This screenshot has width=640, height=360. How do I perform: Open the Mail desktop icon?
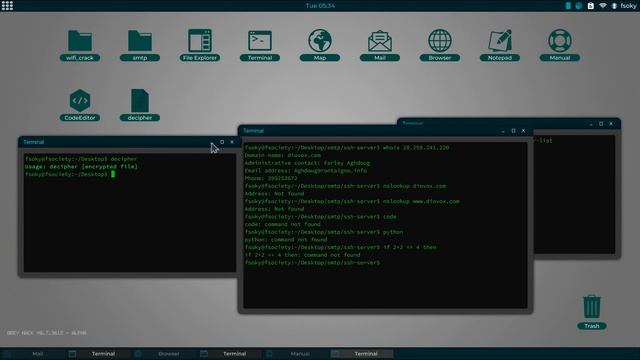tap(380, 45)
